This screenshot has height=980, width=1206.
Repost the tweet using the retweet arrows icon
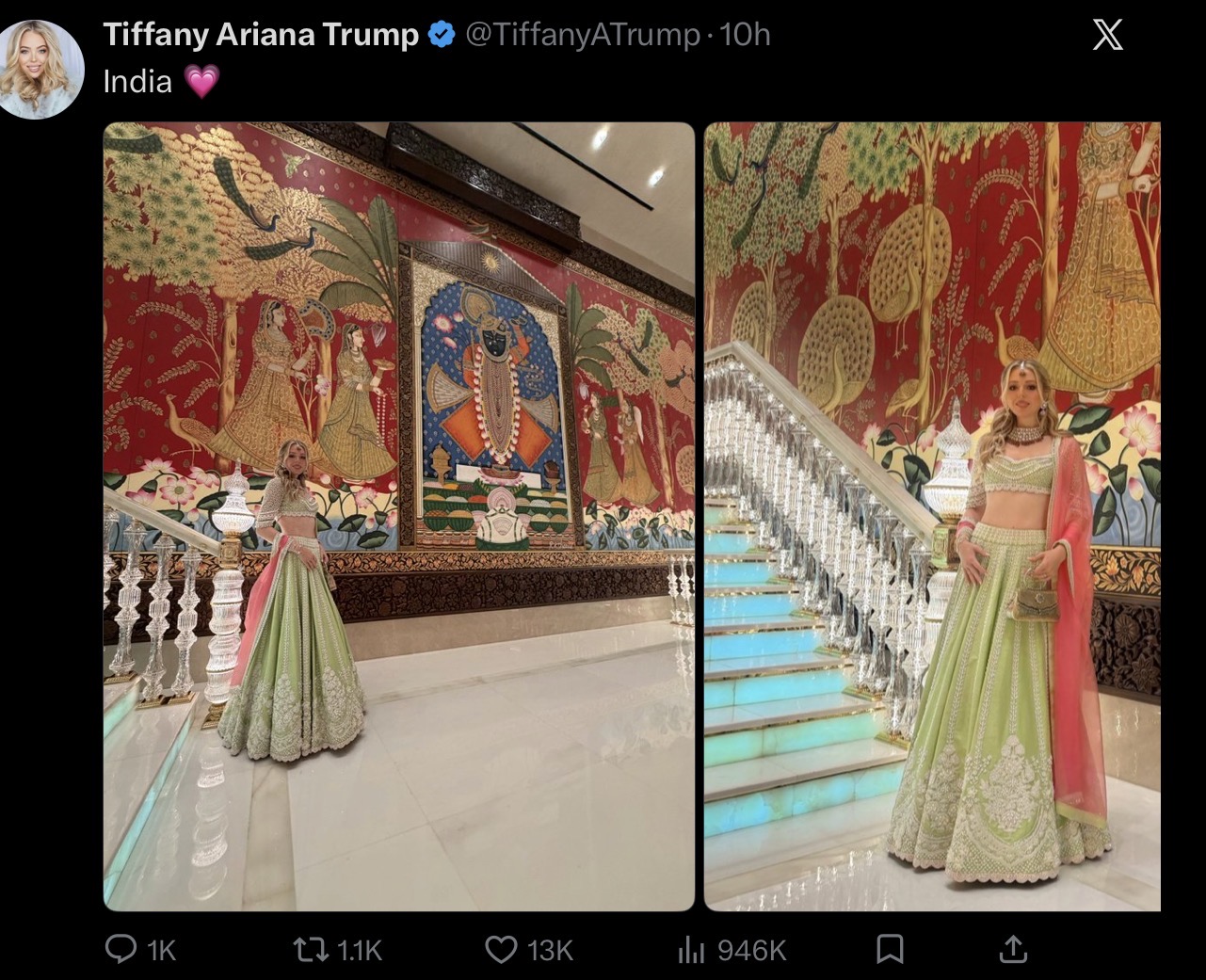(x=312, y=949)
